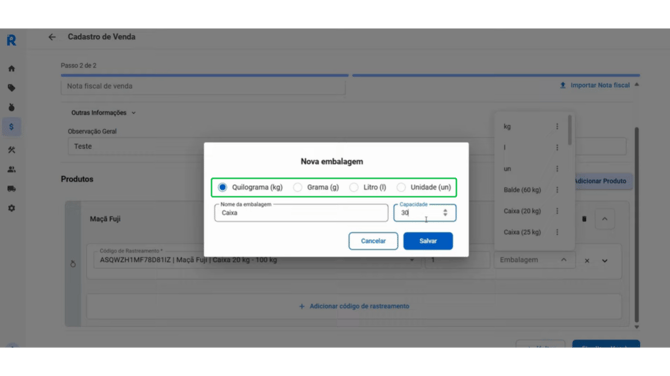Choose kg from the packaging list
The width and height of the screenshot is (670, 376).
[507, 126]
